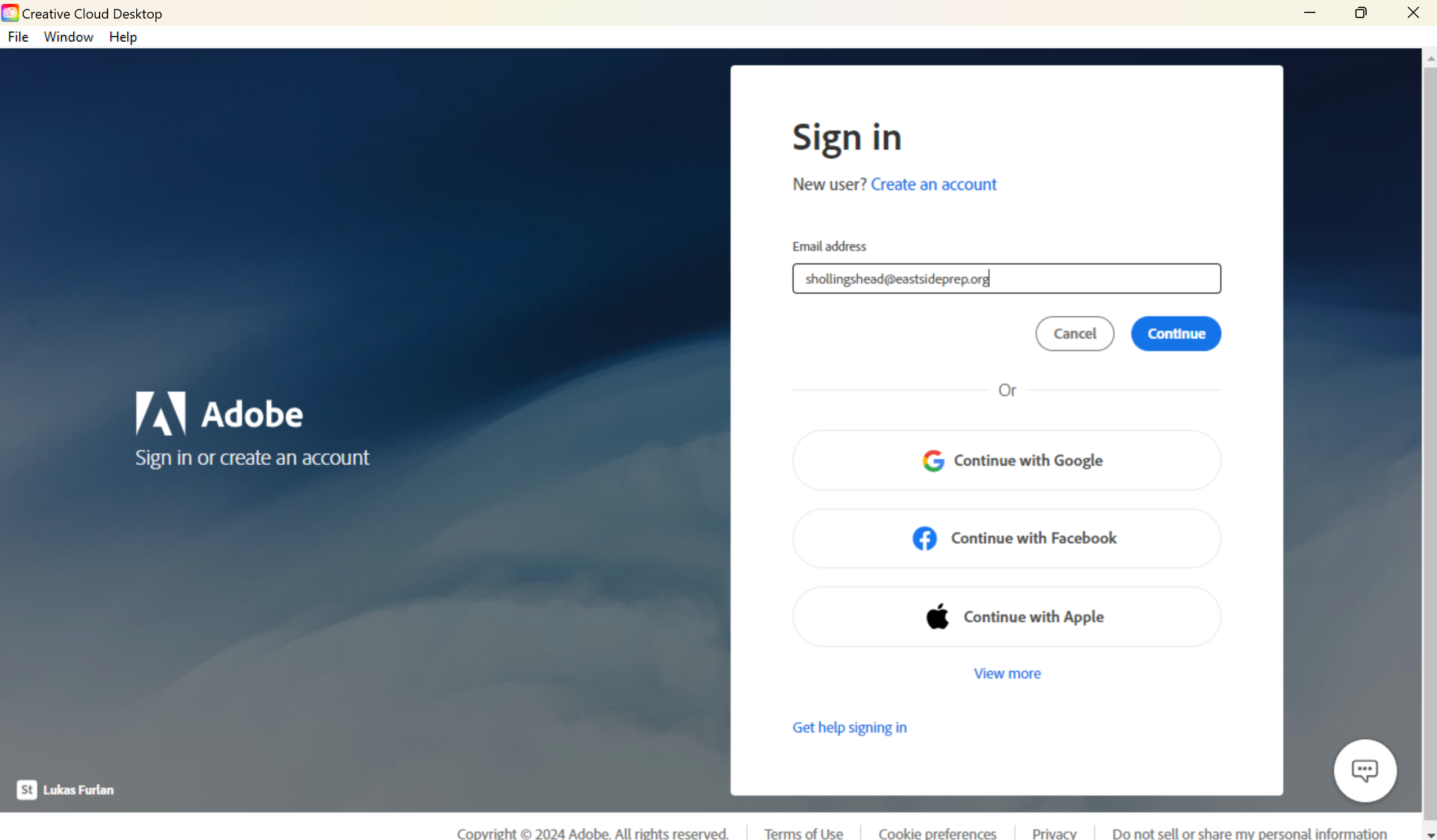Open Cookie preferences in footer
Viewport: 1437px width, 840px height.
coord(938,833)
